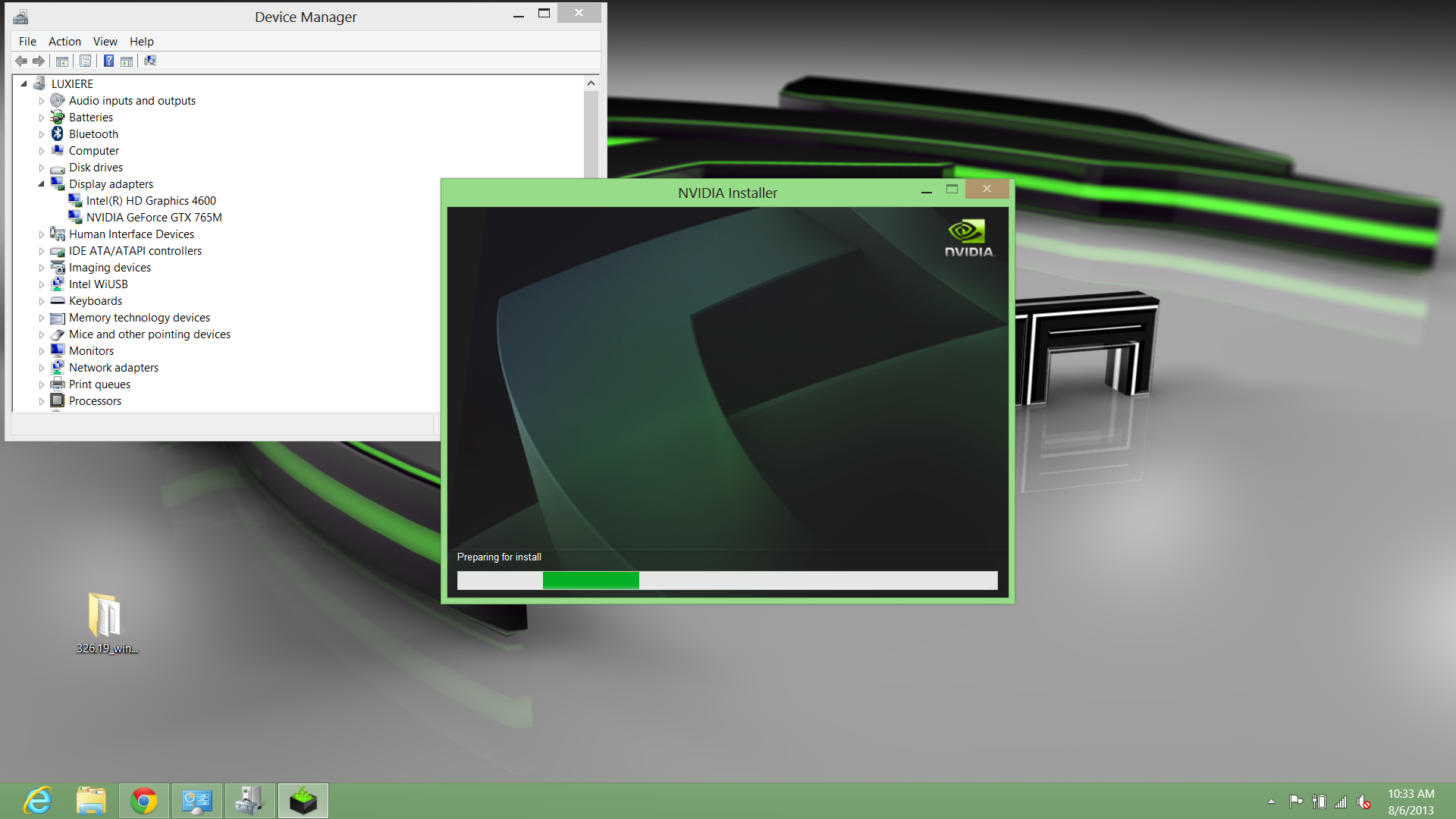1456x819 pixels.
Task: Toggle the action pane toolbar icon
Action: 127,61
